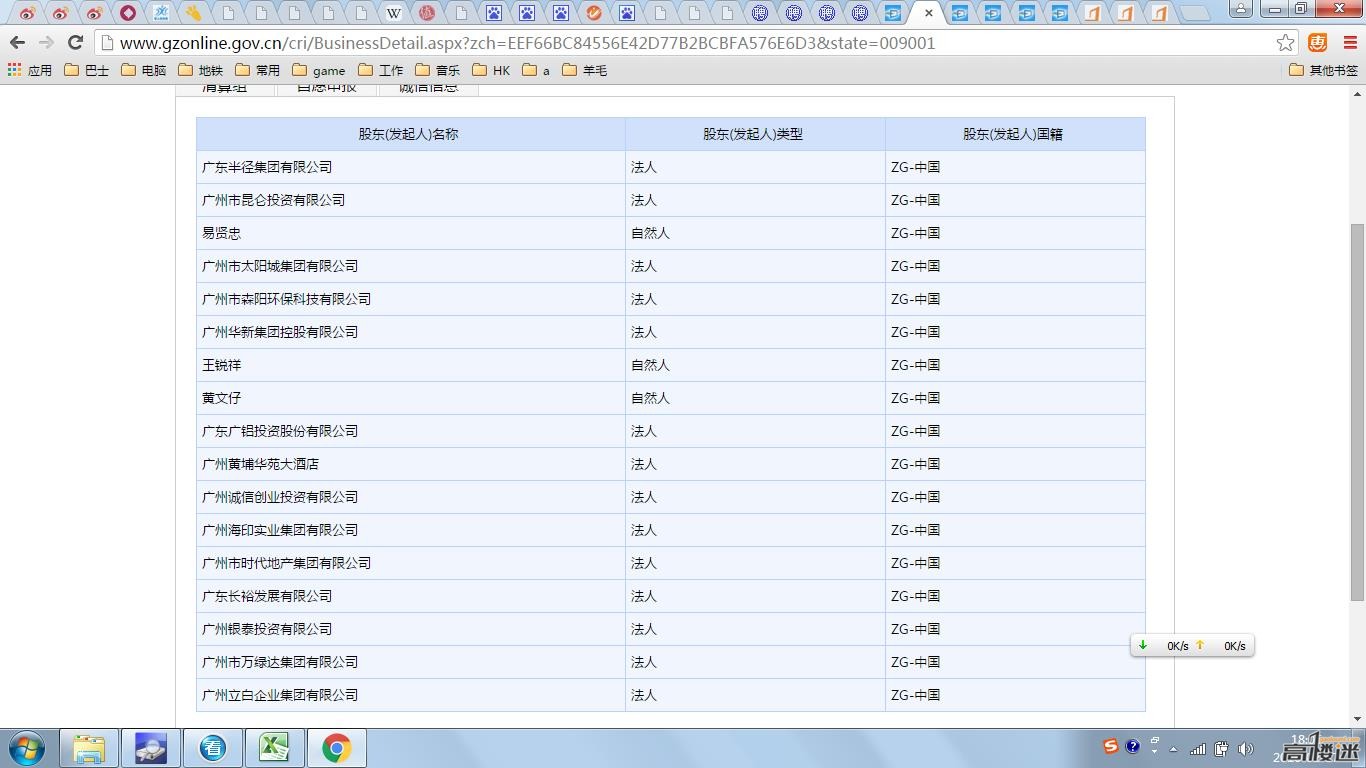Viewport: 1366px width, 768px height.
Task: Switch to the dark red circle icon tab
Action: 127,13
